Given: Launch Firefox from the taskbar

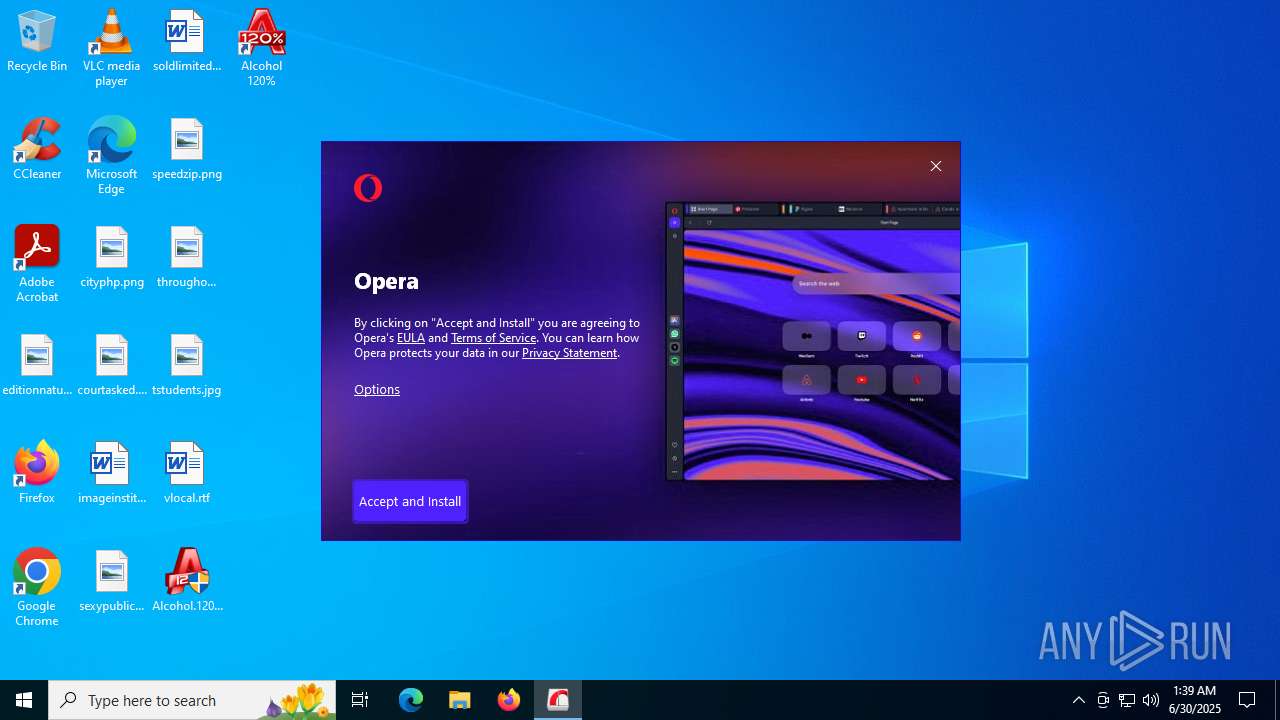Looking at the screenshot, I should point(509,700).
